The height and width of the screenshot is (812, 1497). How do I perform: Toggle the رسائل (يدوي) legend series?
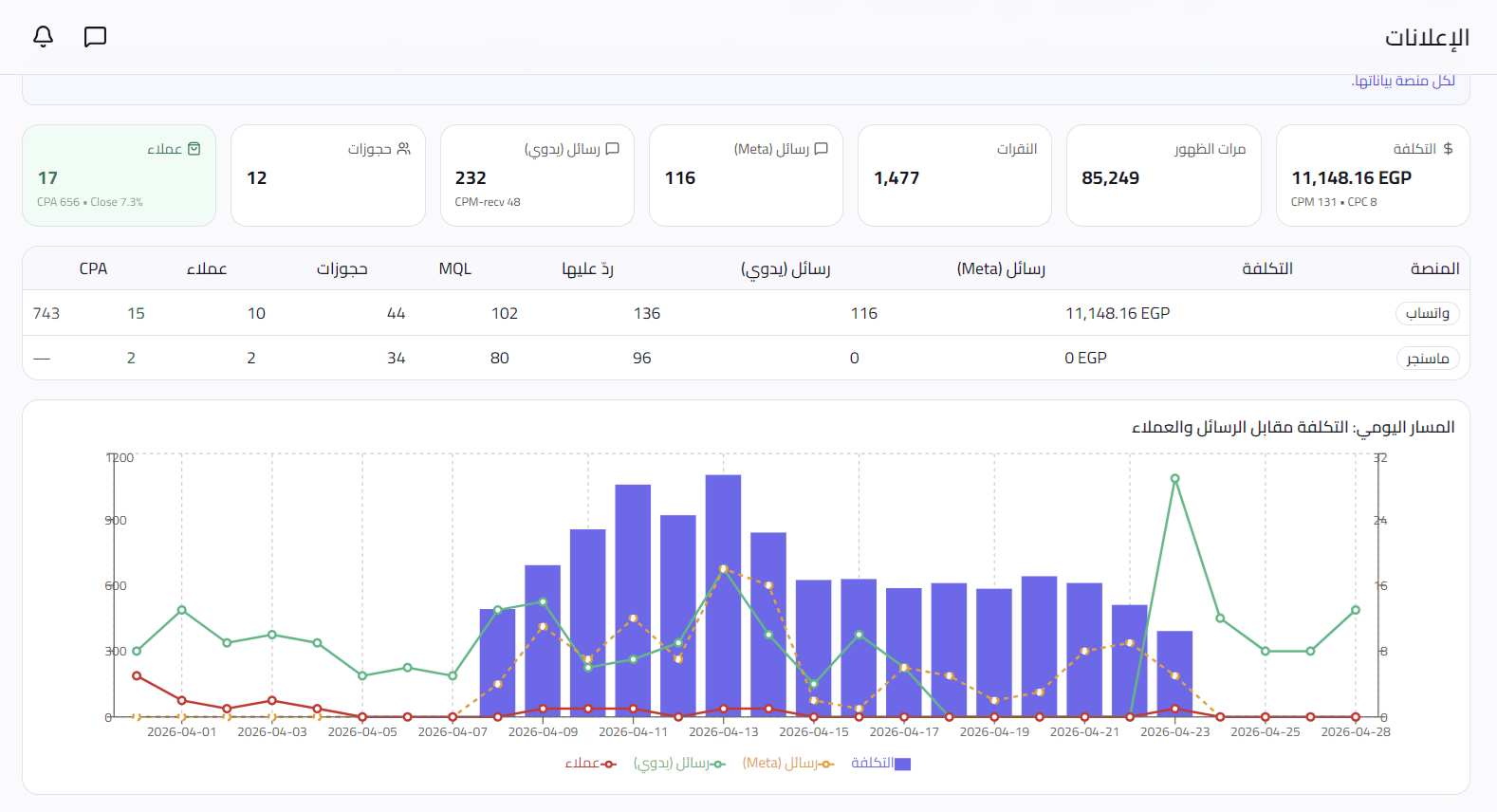(679, 763)
